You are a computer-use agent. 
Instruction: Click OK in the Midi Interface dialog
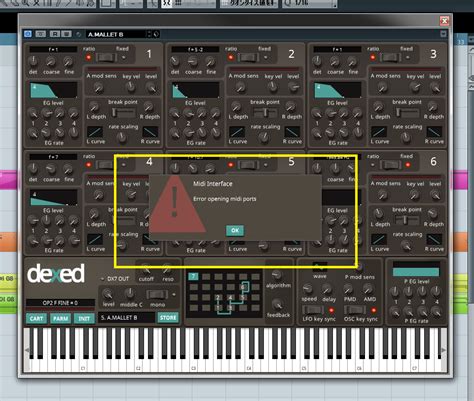click(235, 230)
